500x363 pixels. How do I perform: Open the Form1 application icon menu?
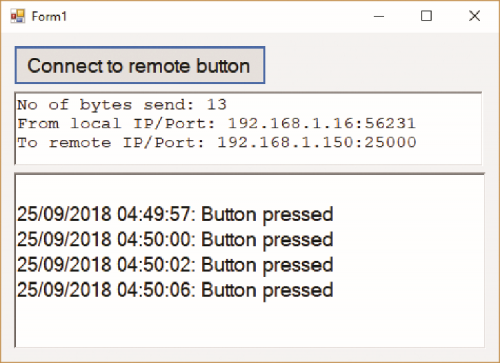click(x=18, y=16)
